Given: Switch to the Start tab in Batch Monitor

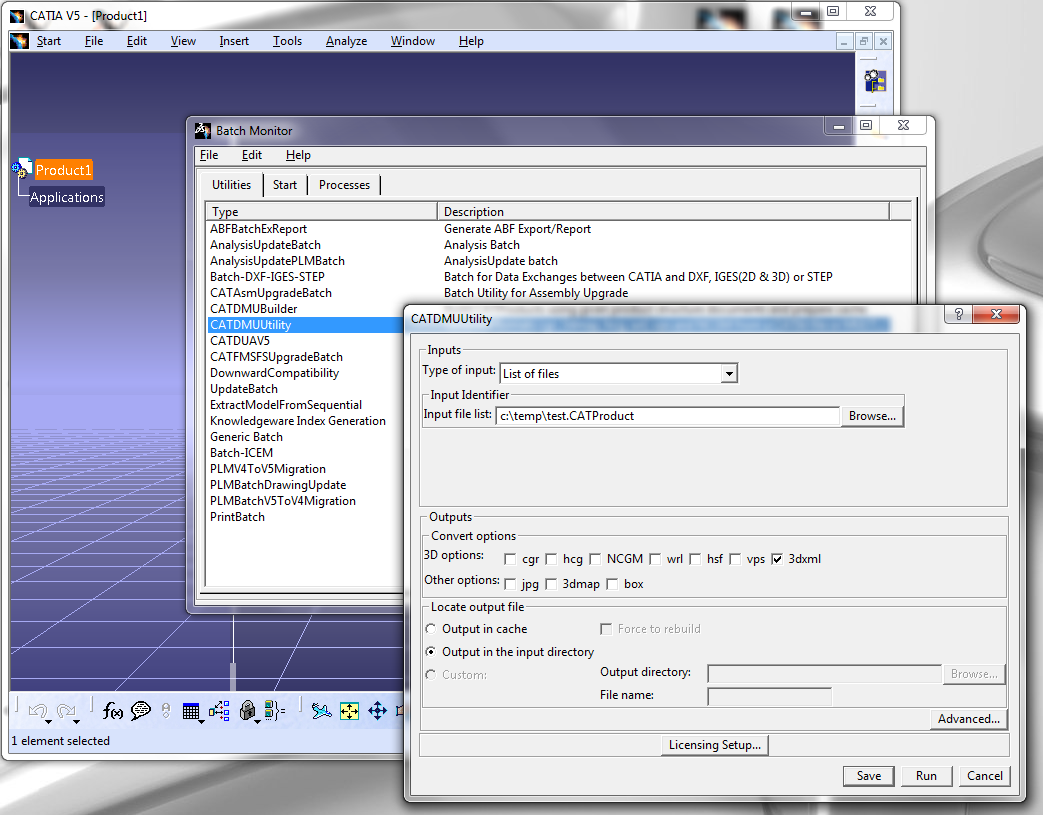Looking at the screenshot, I should point(285,185).
